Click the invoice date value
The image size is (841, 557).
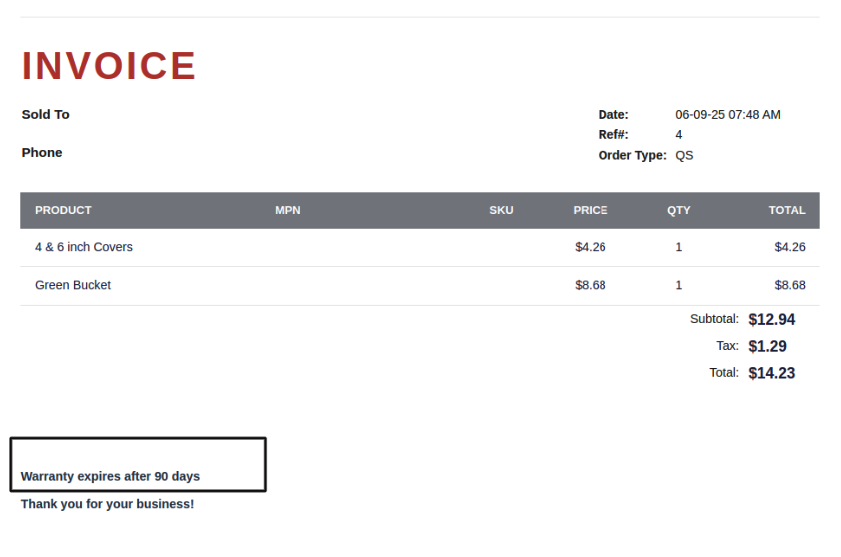coord(727,114)
